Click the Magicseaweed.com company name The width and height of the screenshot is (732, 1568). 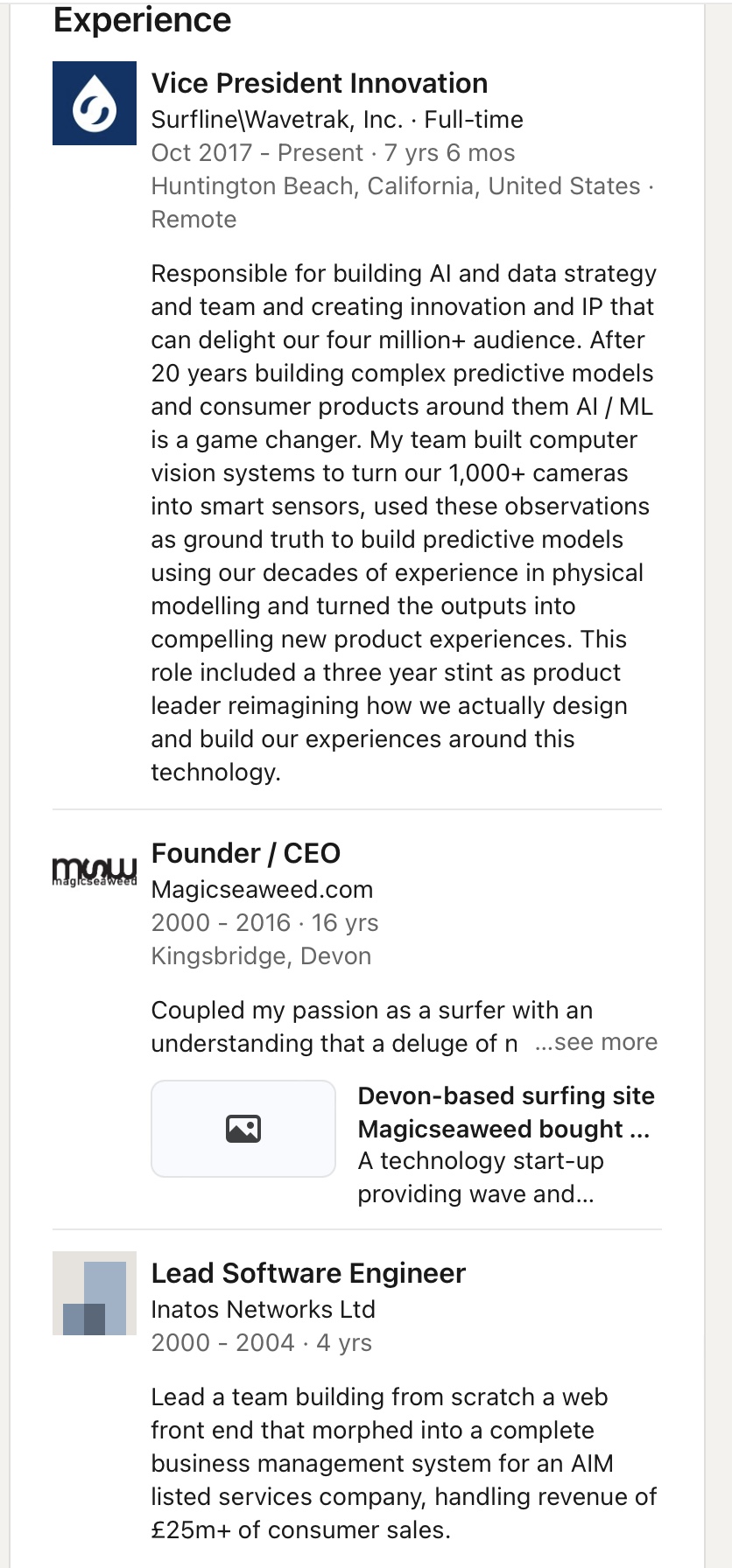click(x=262, y=890)
